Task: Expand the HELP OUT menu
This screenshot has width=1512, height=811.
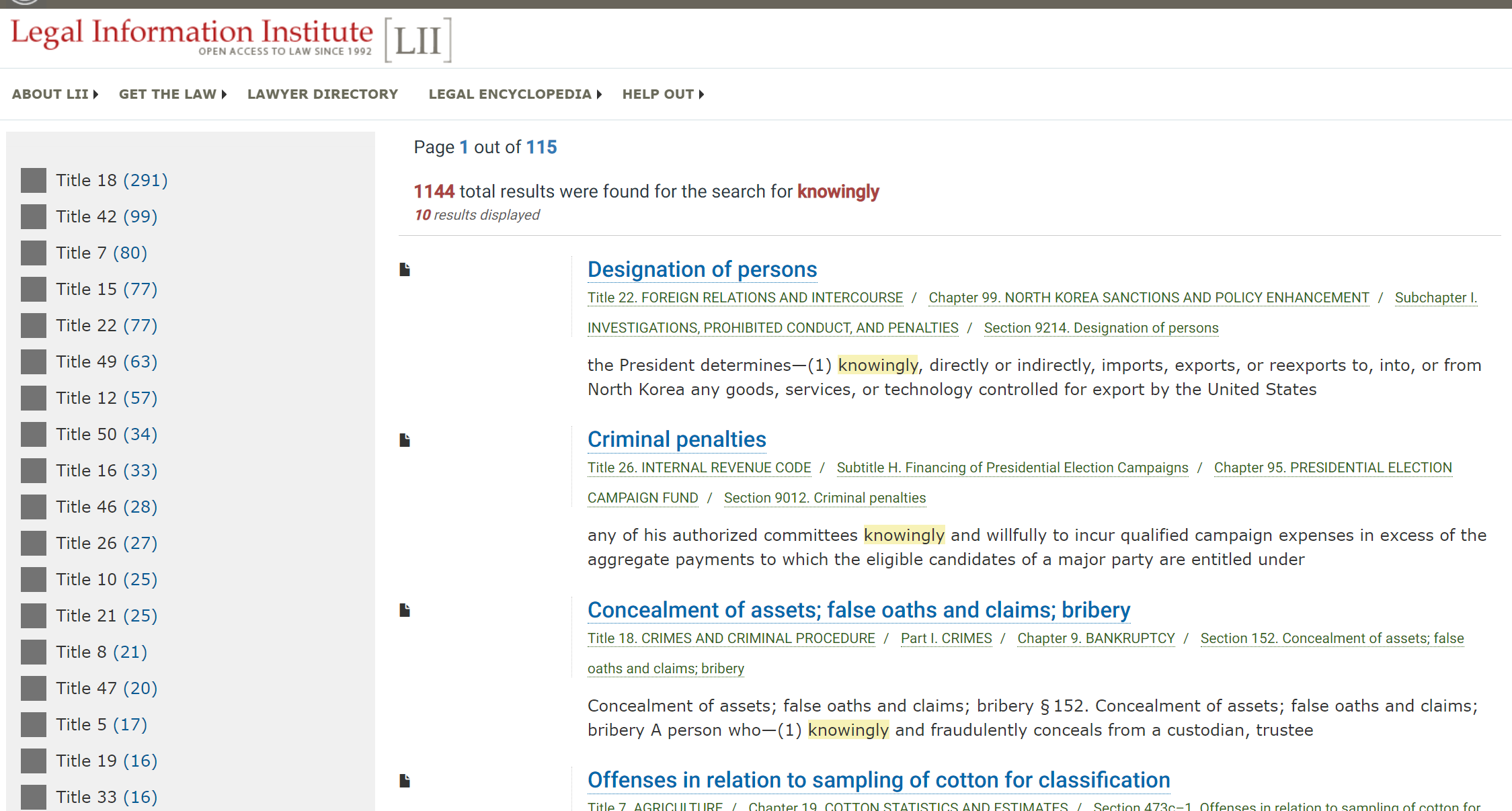Action: 663,94
